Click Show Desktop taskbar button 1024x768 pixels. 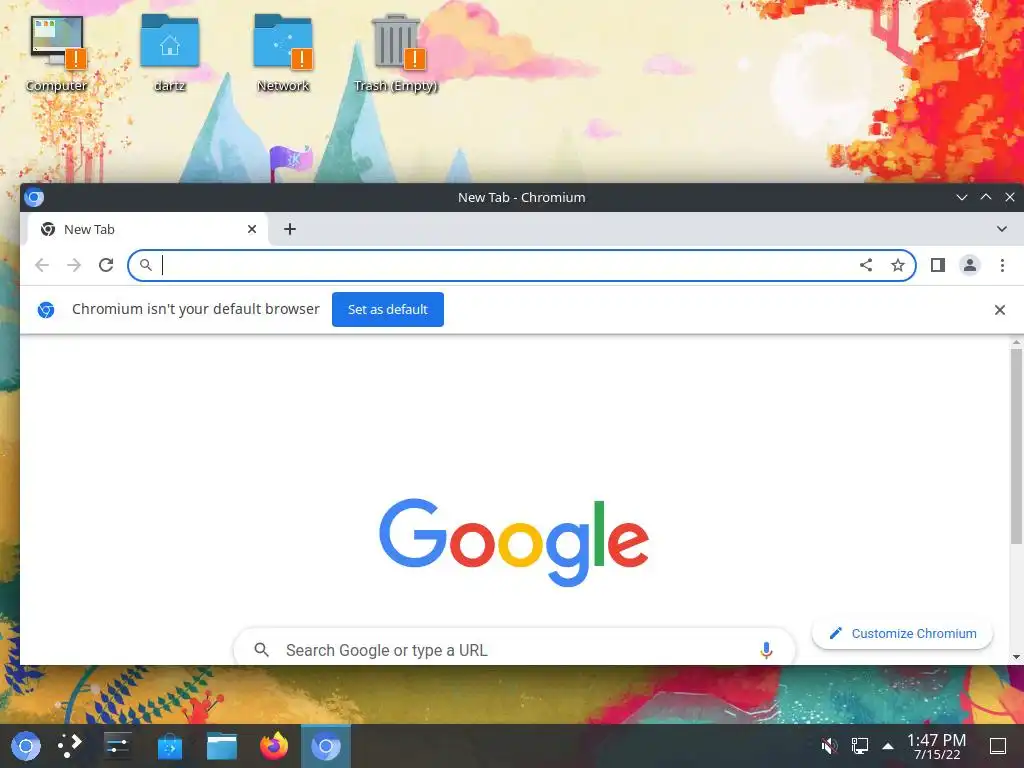998,746
